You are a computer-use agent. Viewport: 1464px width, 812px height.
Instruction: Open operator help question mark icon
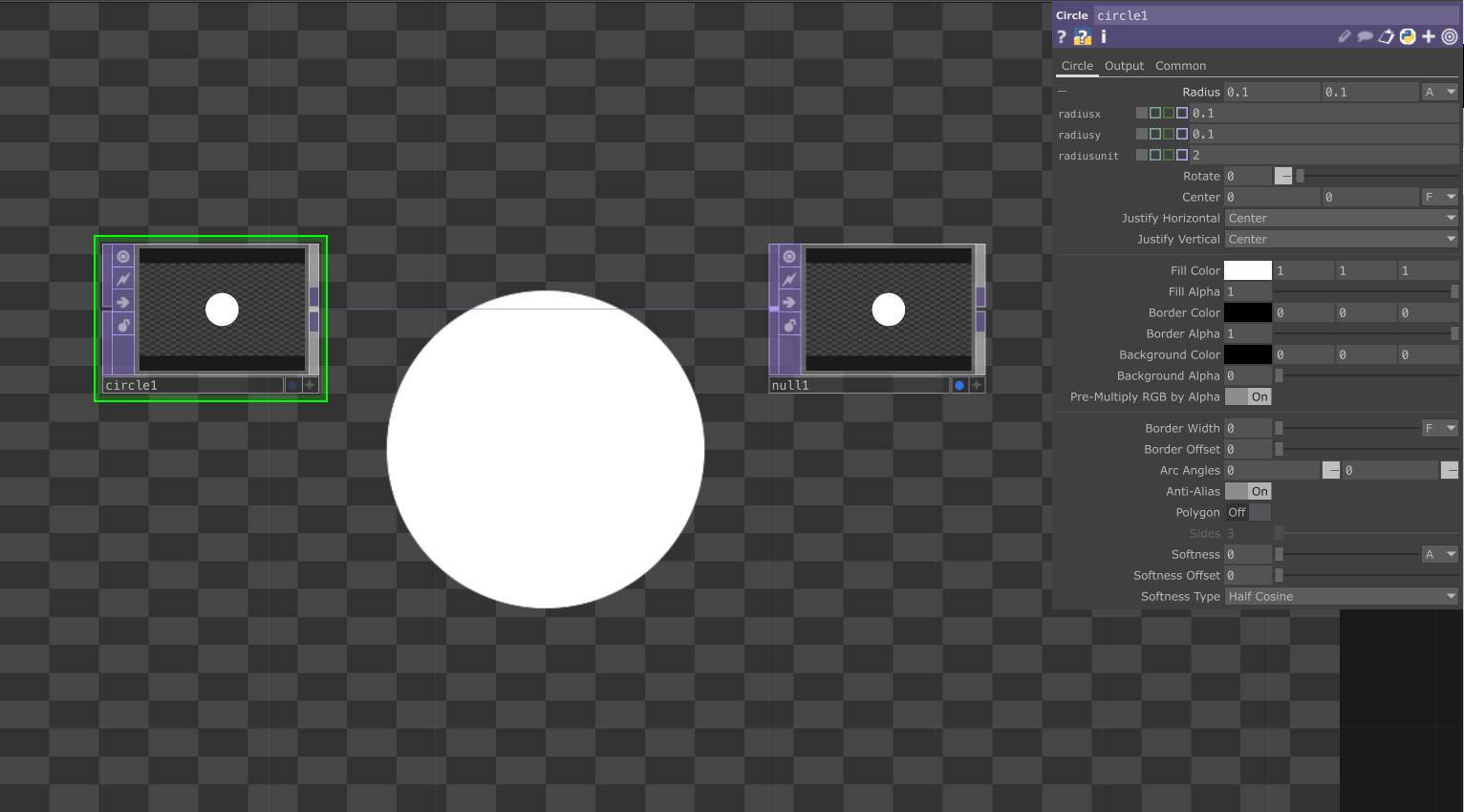coord(1061,36)
